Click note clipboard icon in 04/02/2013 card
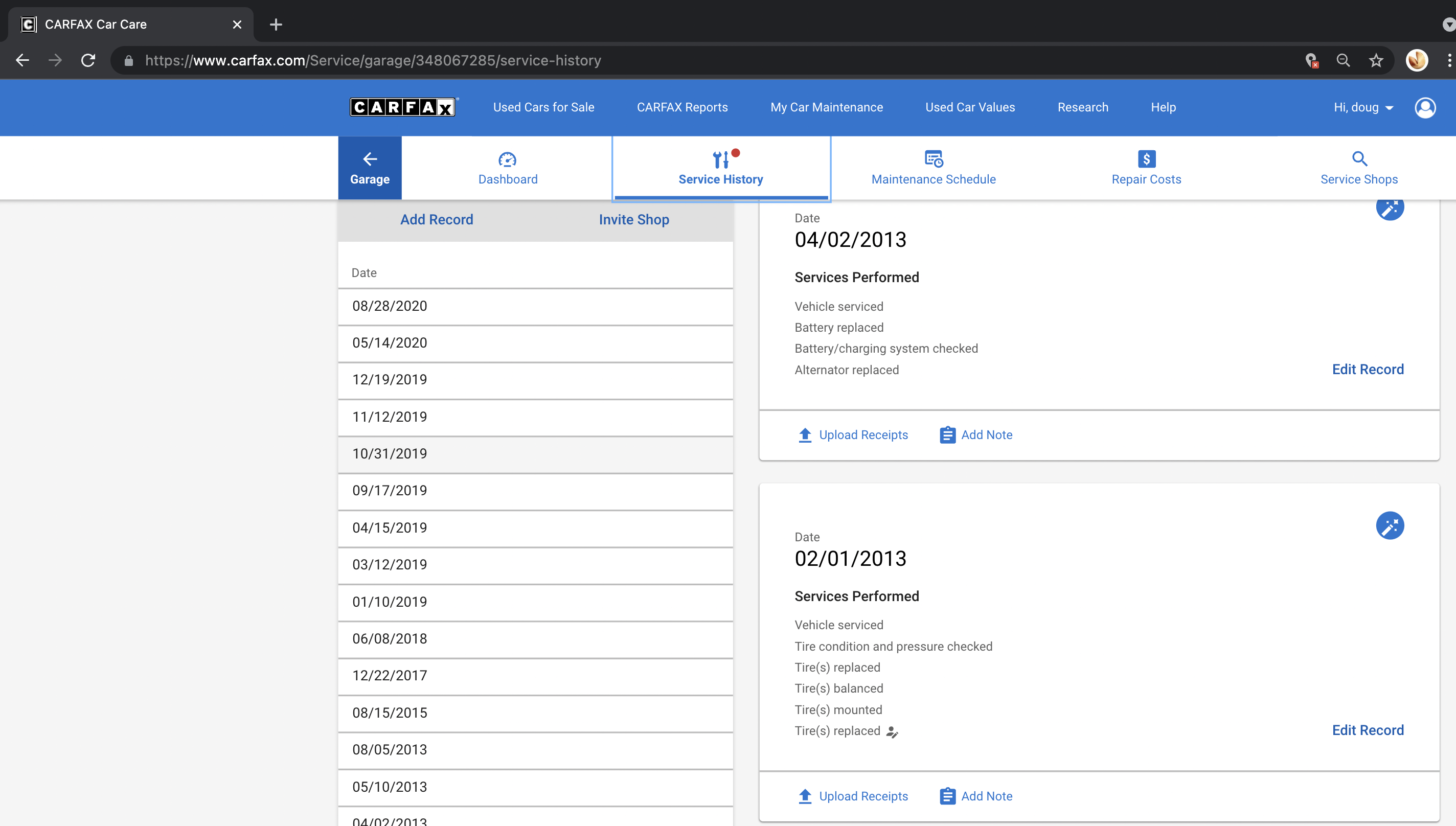 (x=947, y=435)
